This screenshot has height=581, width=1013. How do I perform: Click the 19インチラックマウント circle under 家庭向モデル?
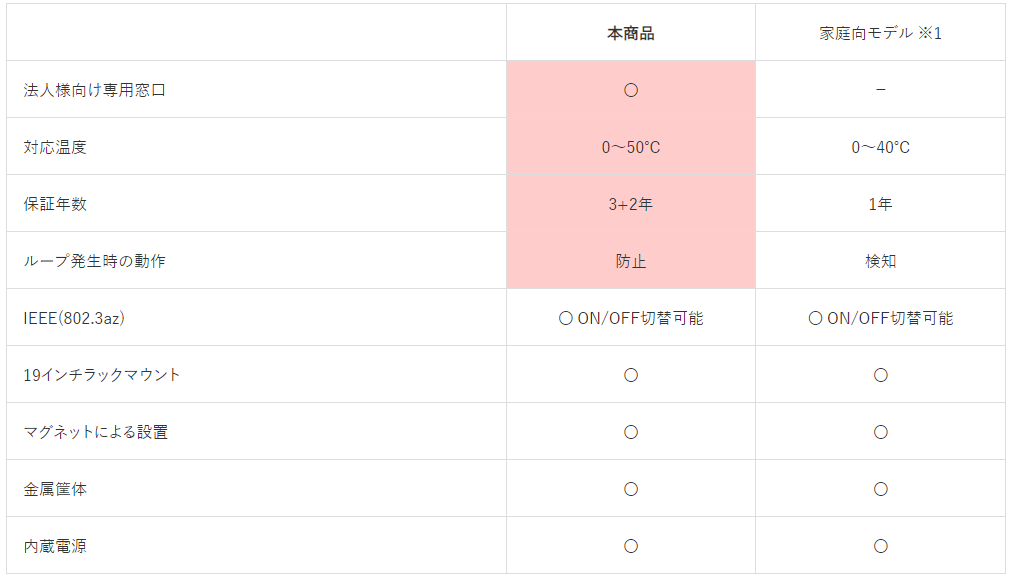[881, 375]
